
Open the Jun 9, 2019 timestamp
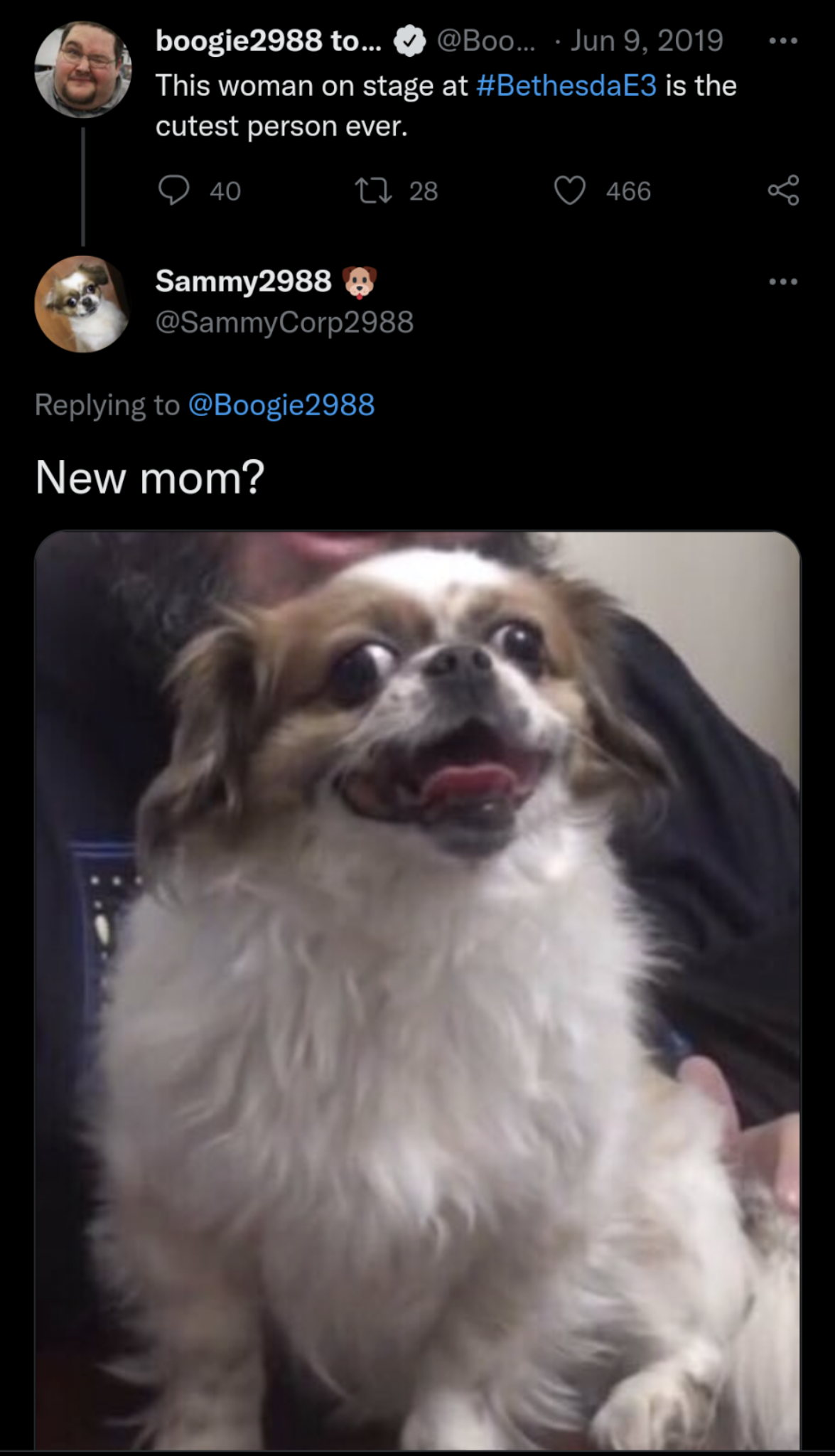(647, 41)
